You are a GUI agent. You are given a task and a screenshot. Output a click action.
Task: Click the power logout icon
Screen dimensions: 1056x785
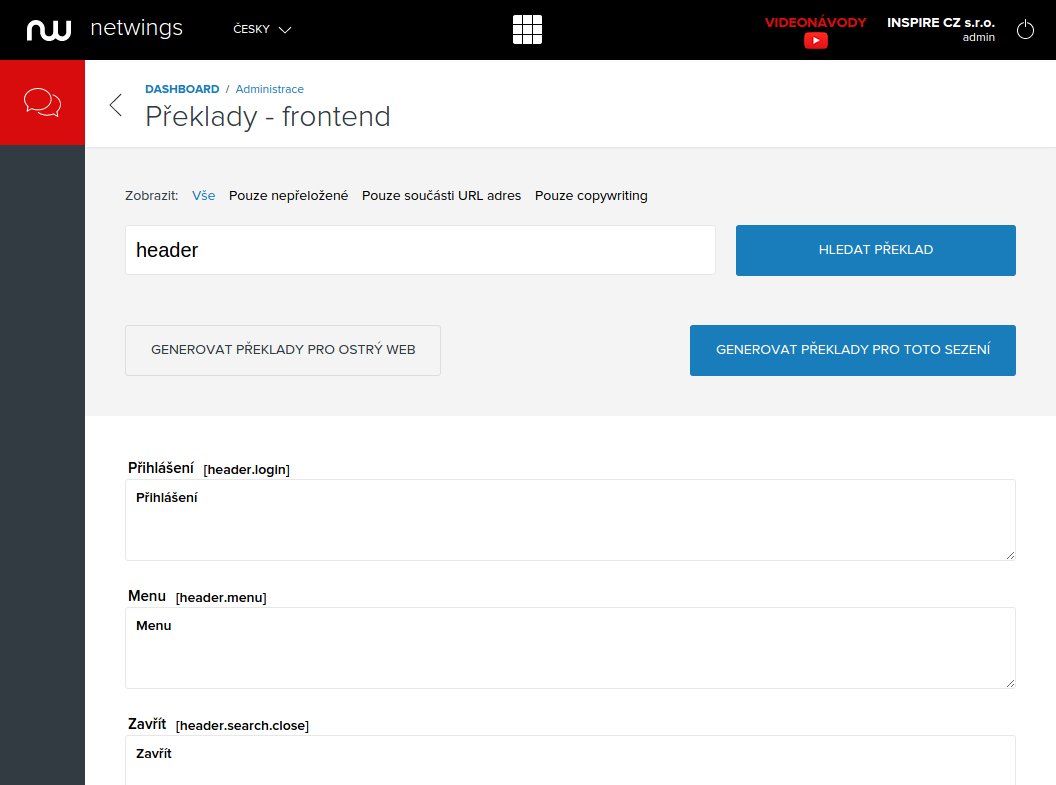(1025, 30)
